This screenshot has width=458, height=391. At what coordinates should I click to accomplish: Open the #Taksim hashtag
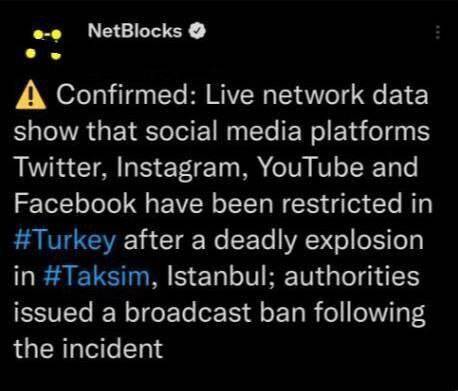pos(97,276)
